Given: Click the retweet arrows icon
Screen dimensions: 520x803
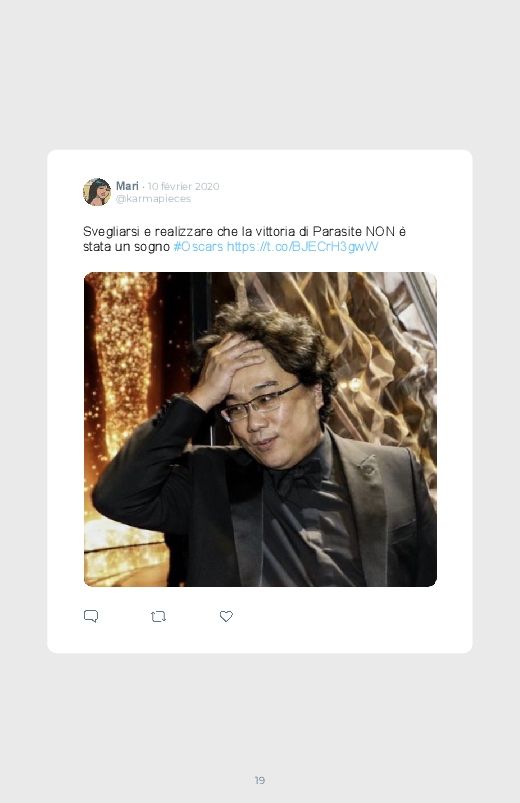Looking at the screenshot, I should (158, 617).
